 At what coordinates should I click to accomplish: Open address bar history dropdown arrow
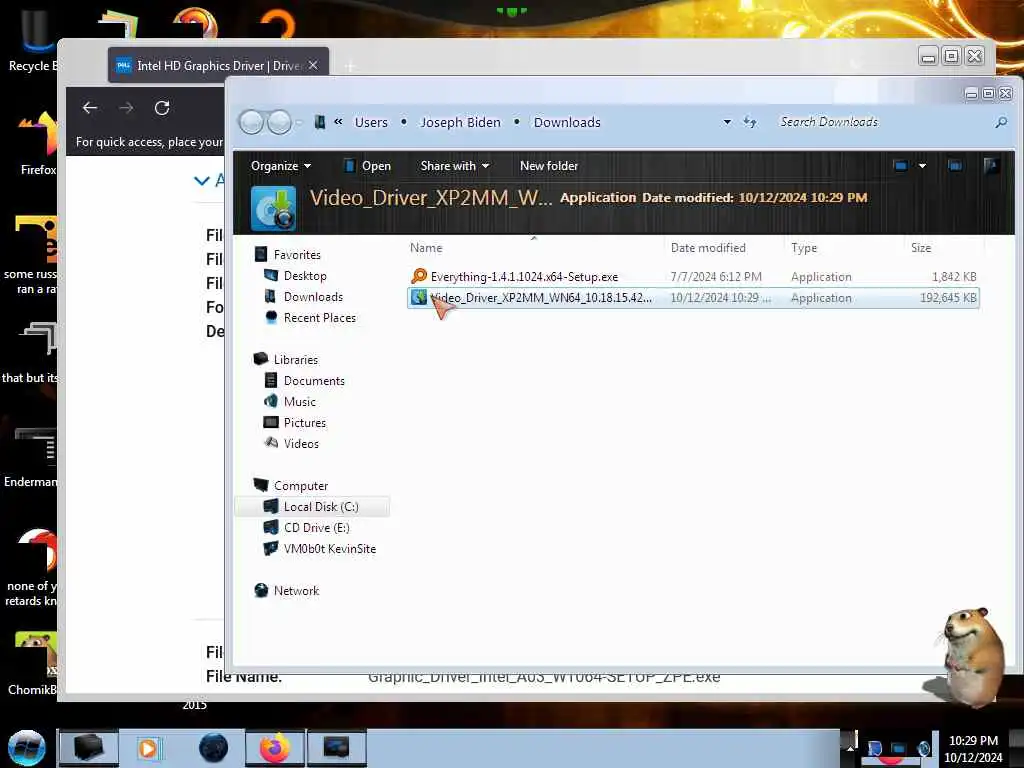click(728, 122)
